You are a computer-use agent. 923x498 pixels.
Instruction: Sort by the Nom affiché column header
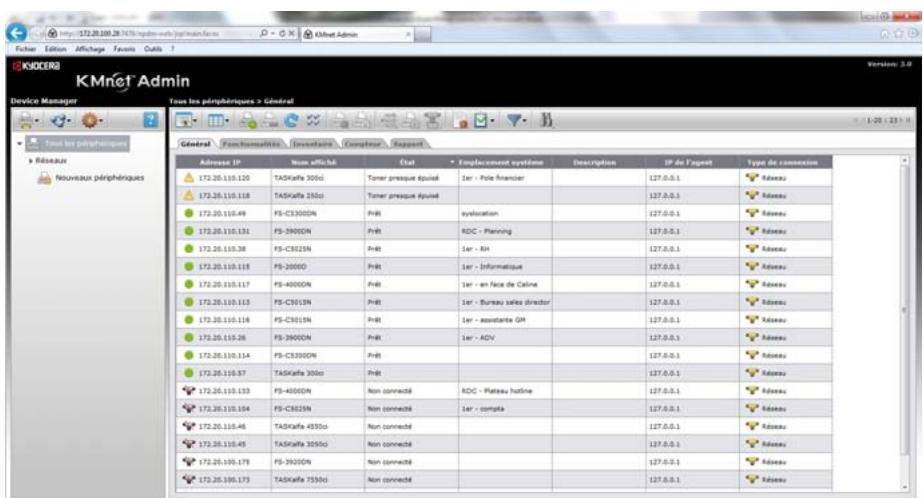[317, 162]
